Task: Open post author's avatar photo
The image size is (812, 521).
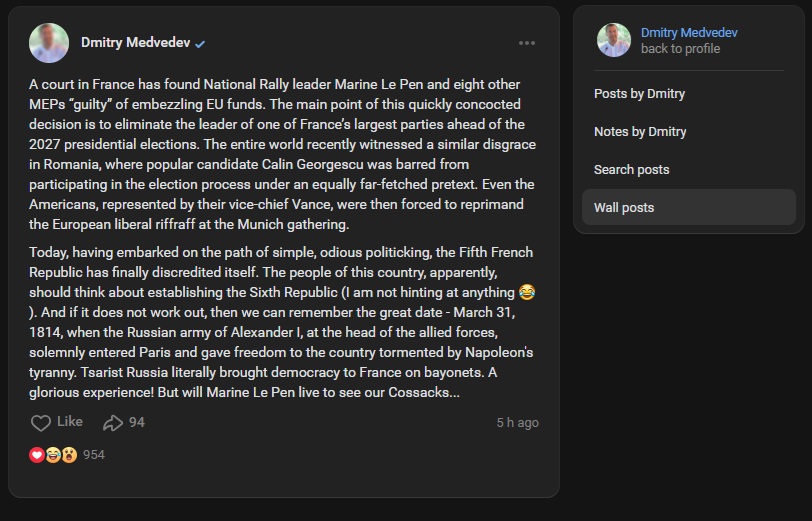Action: (x=49, y=43)
